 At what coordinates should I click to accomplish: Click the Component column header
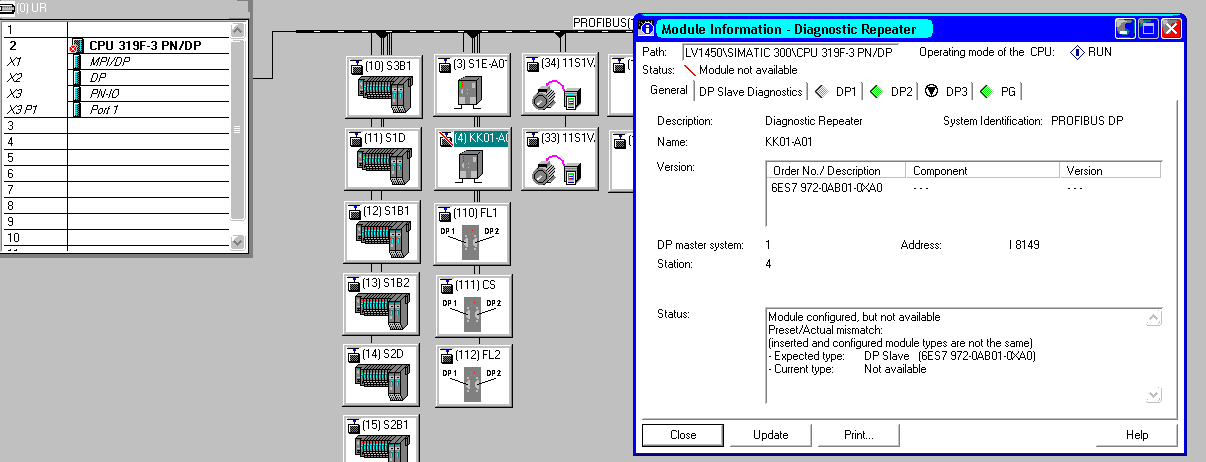(x=982, y=171)
